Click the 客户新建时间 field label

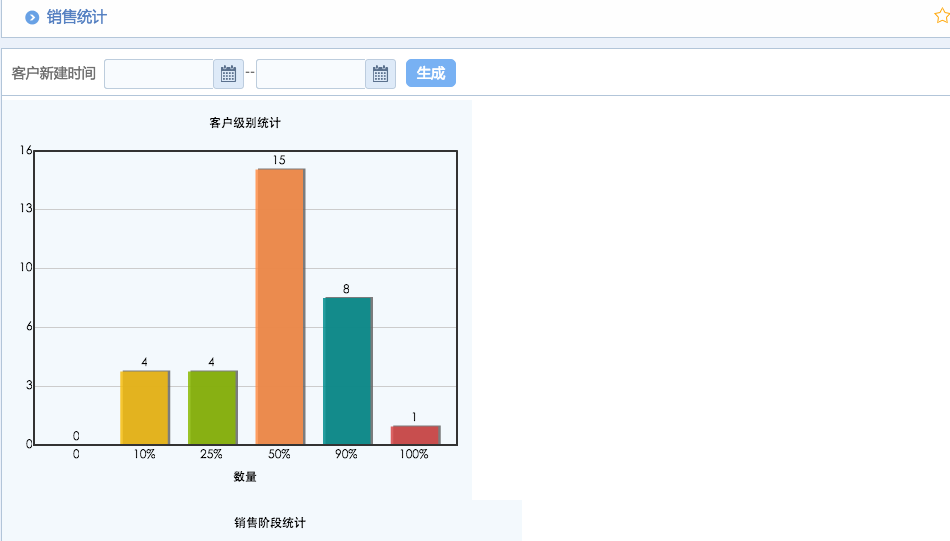point(54,74)
